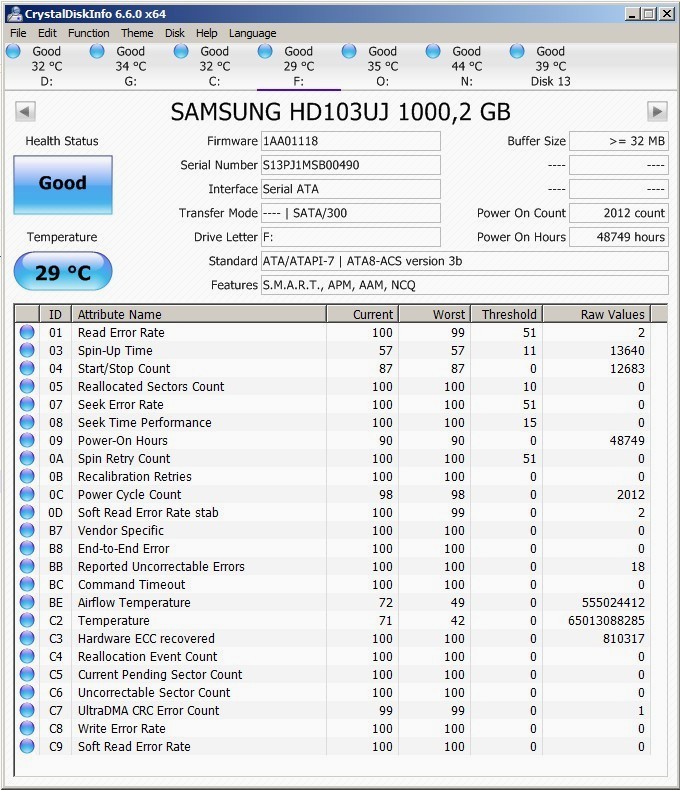Click the Disk 13 status orb
This screenshot has height=790, width=680.
point(517,51)
